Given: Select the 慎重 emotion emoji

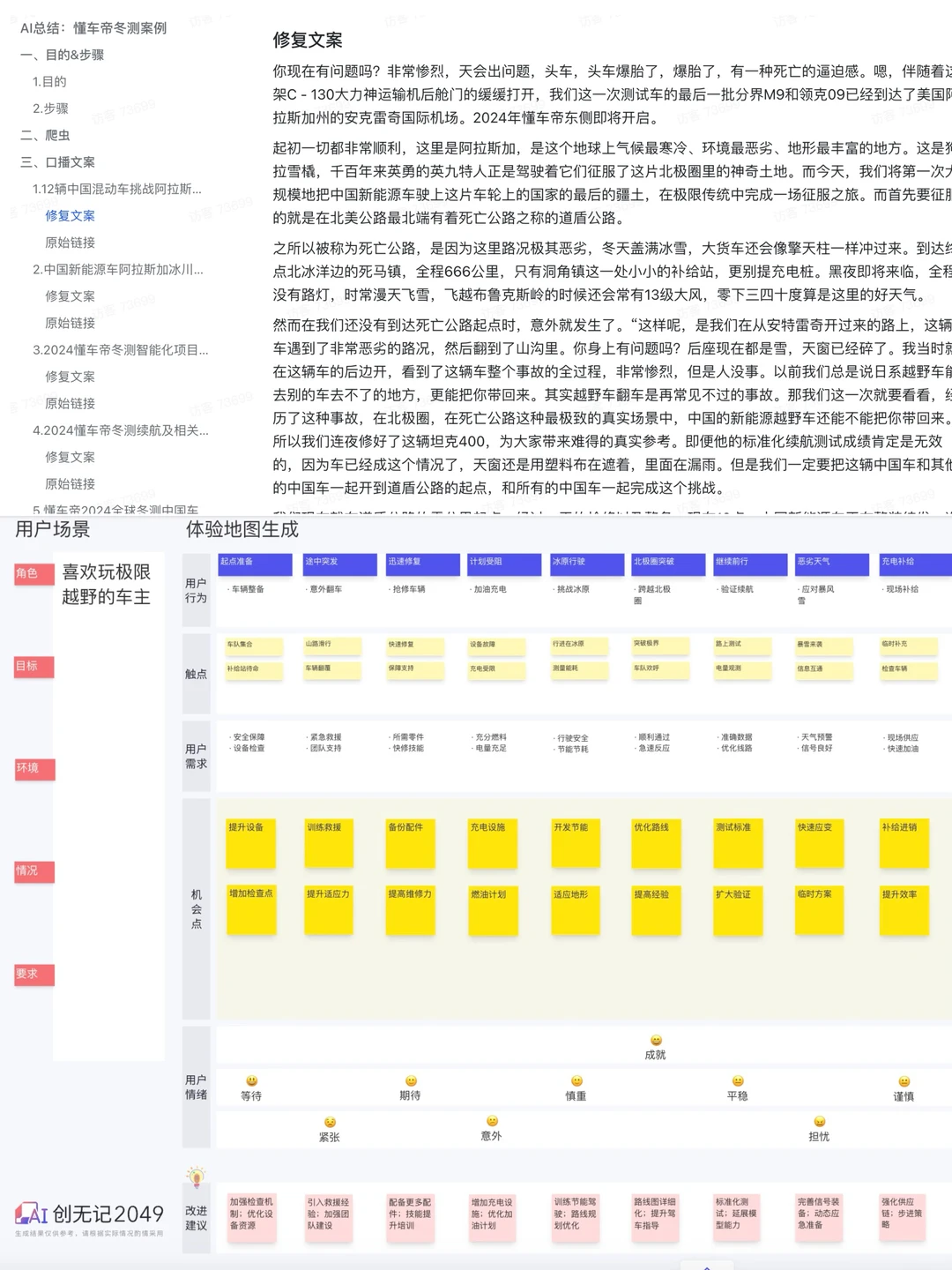Looking at the screenshot, I should click(576, 1081).
